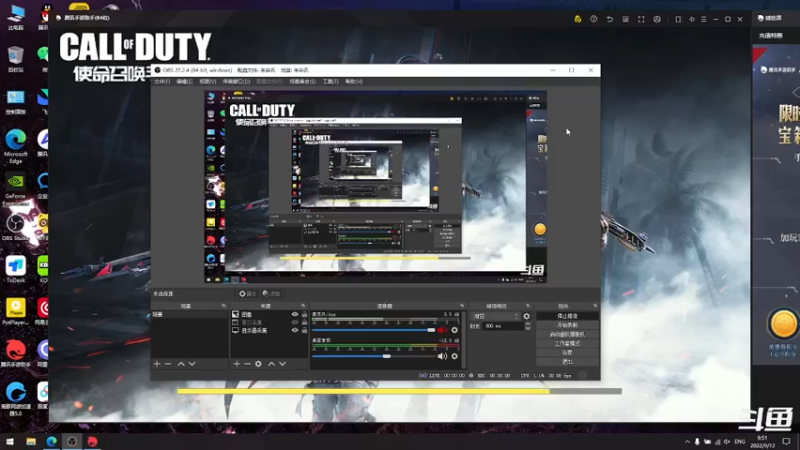This screenshot has width=800, height=450.
Task: Click the Start Recording button
Action: [567, 325]
